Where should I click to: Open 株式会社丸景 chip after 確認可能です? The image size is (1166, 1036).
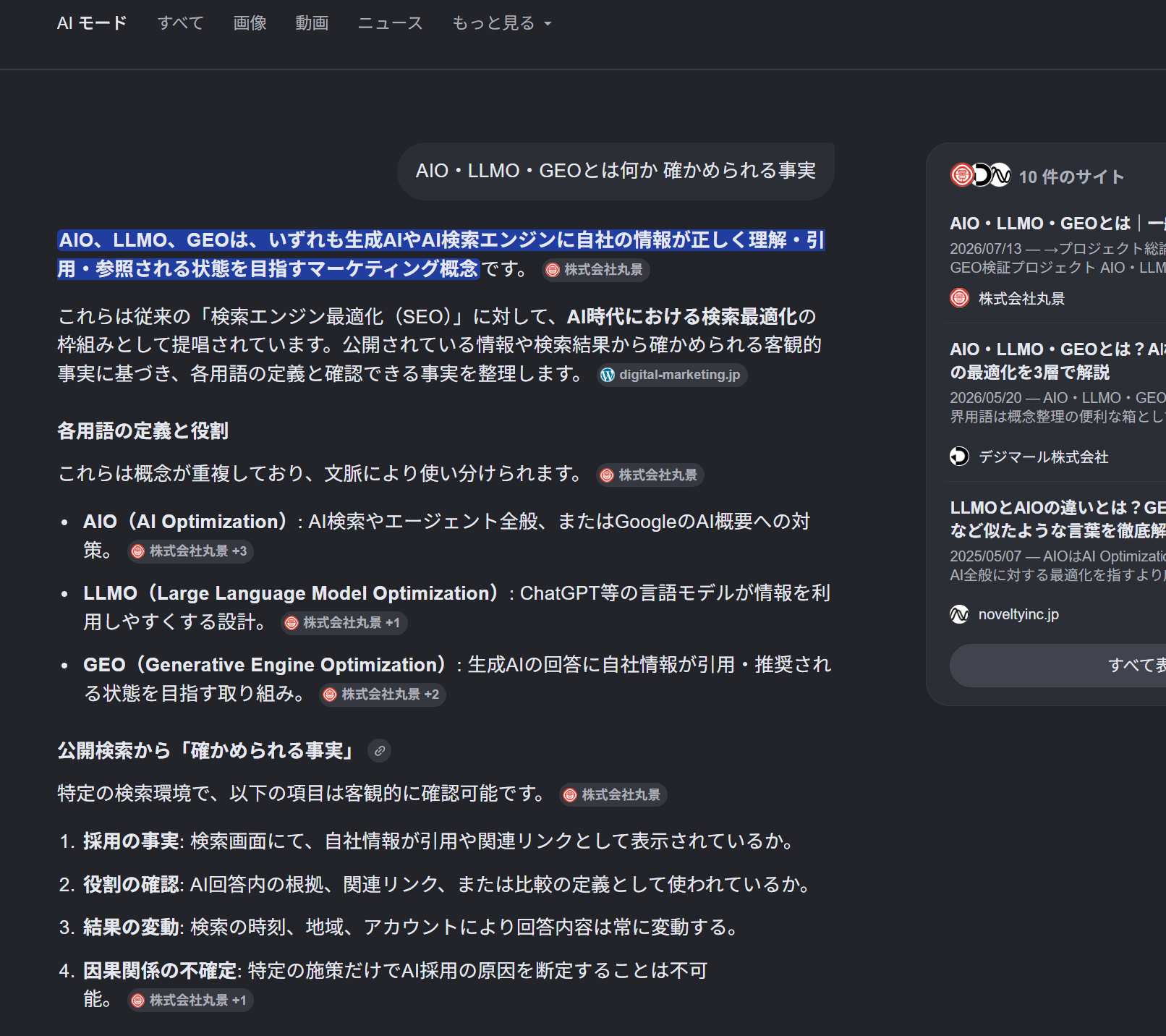(x=613, y=795)
